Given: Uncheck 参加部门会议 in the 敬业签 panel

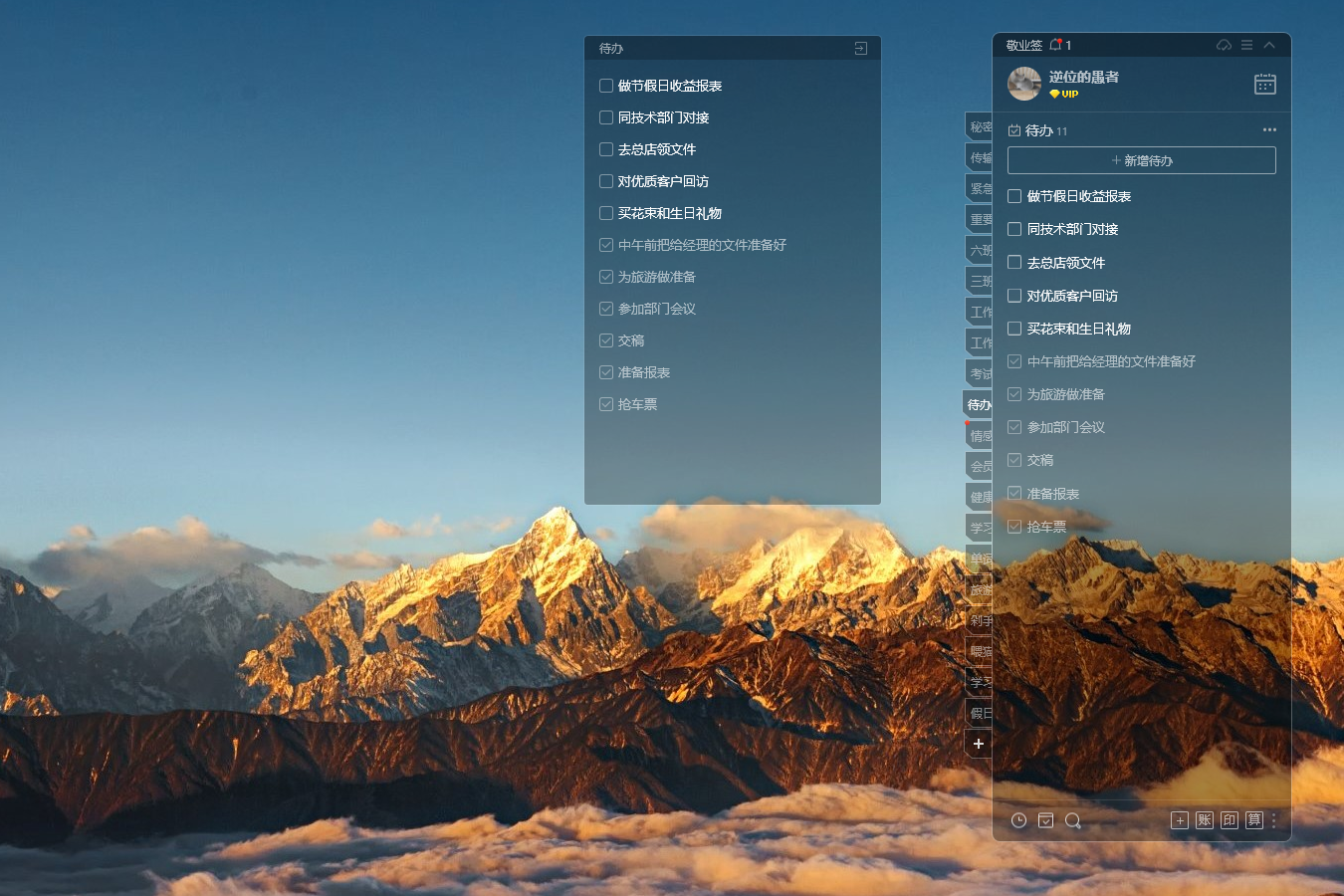Looking at the screenshot, I should coord(1014,427).
